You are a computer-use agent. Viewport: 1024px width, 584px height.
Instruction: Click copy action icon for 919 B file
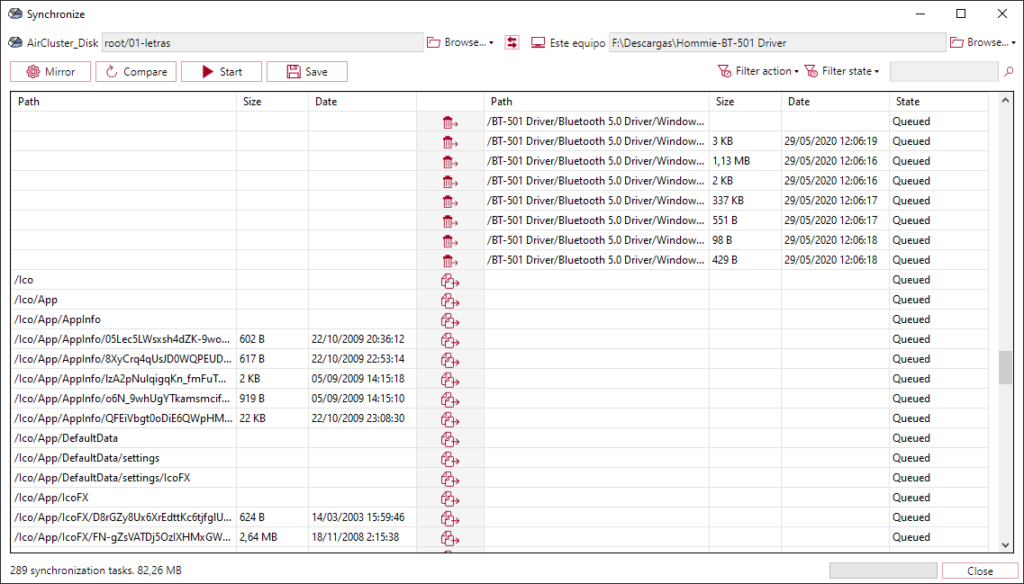point(449,398)
